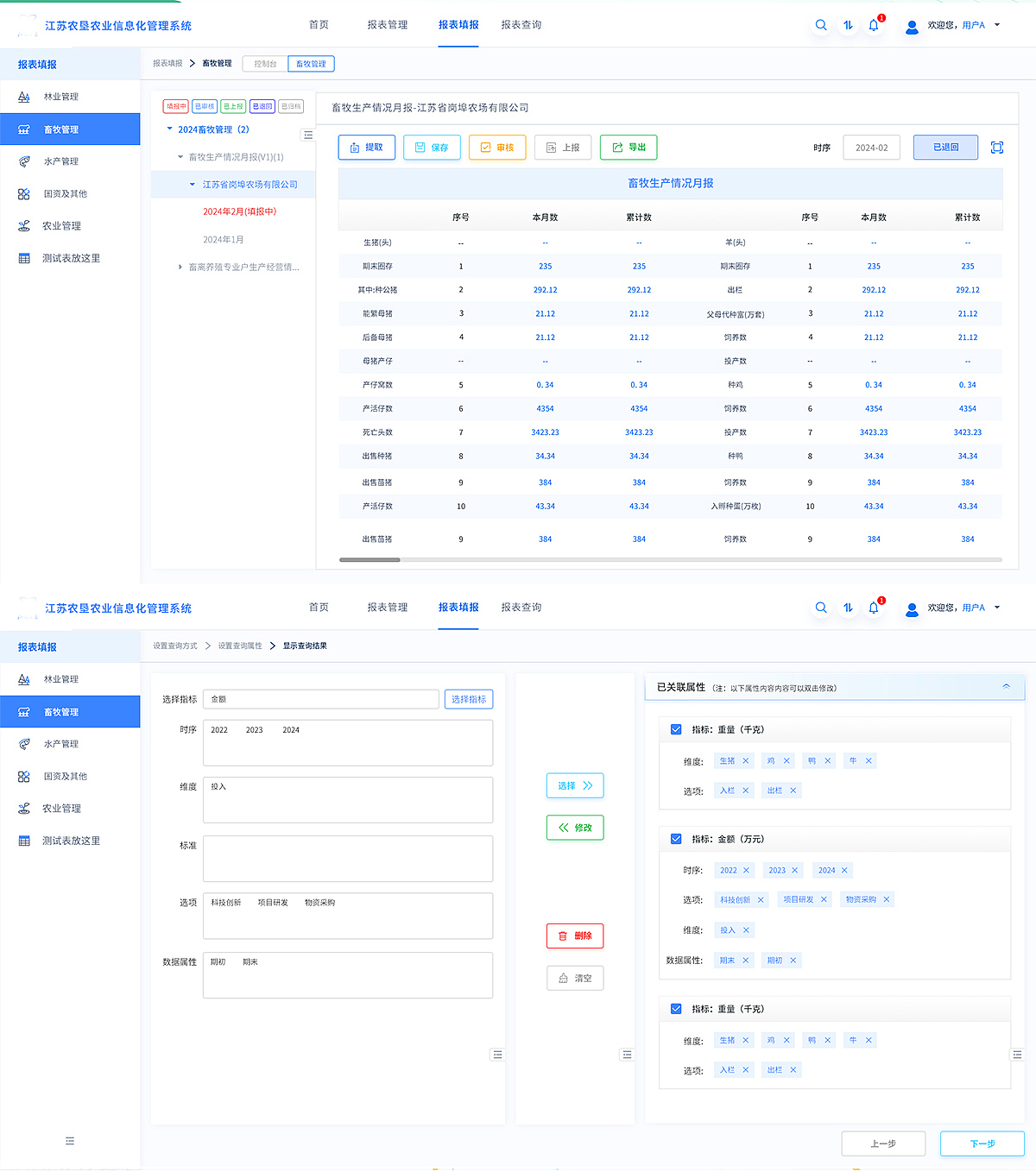Screen dimensions: 1036x1172
Task: Toggle the 已归档 status filter tag
Action: pos(291,106)
